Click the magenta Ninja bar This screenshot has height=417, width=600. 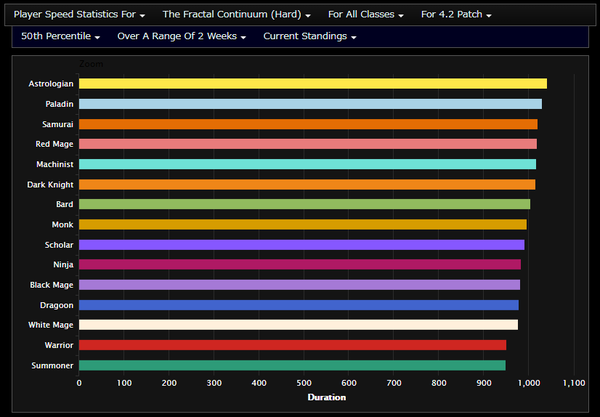[x=300, y=265]
